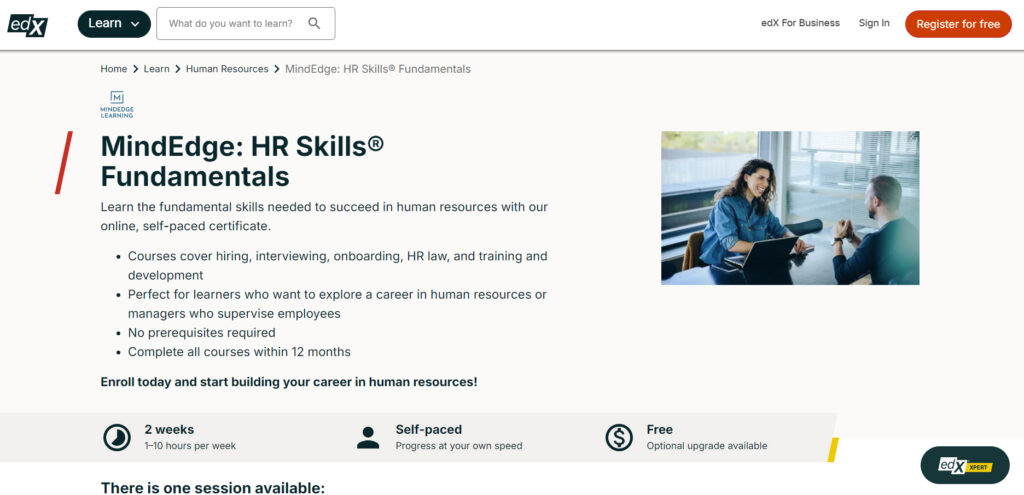
Task: Open the edX Xpert chat button
Action: [965, 465]
